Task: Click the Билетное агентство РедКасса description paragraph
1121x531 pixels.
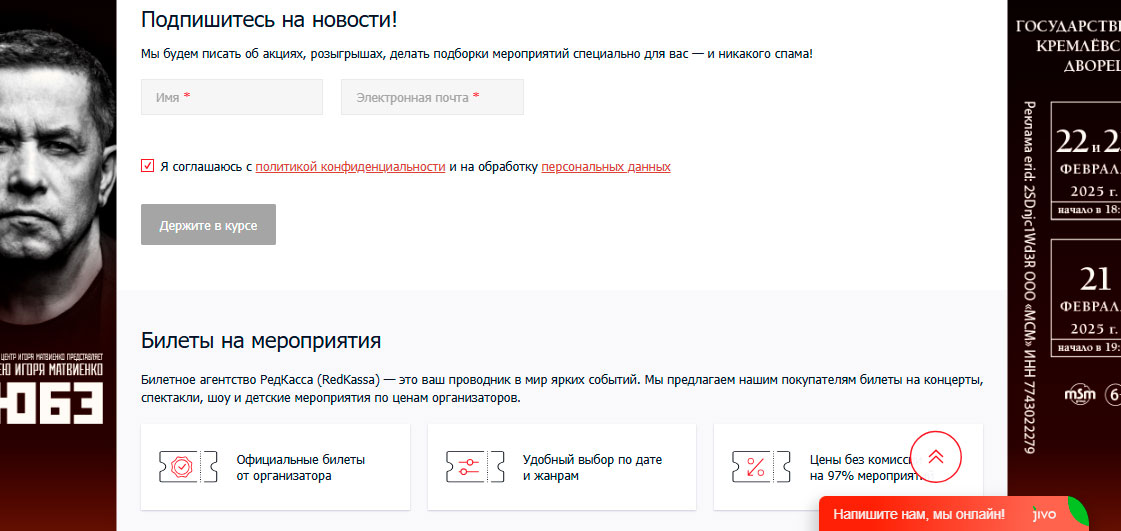Action: [563, 388]
